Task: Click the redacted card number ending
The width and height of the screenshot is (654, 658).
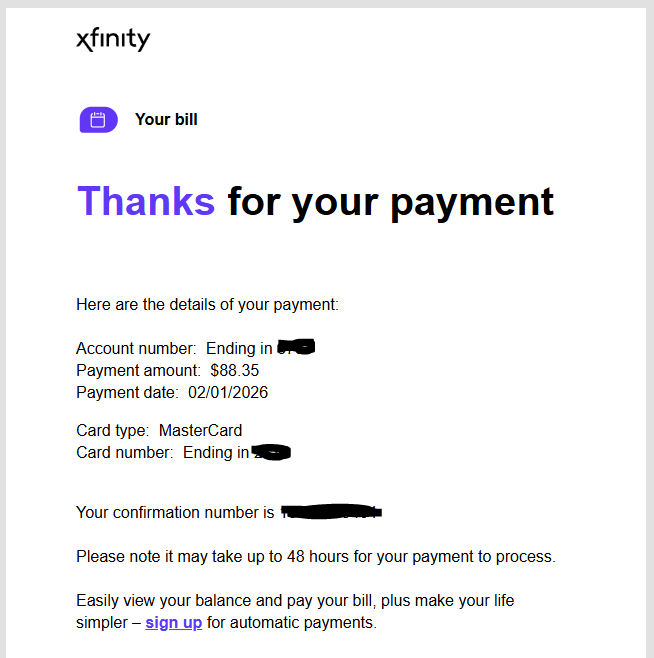Action: (x=271, y=453)
